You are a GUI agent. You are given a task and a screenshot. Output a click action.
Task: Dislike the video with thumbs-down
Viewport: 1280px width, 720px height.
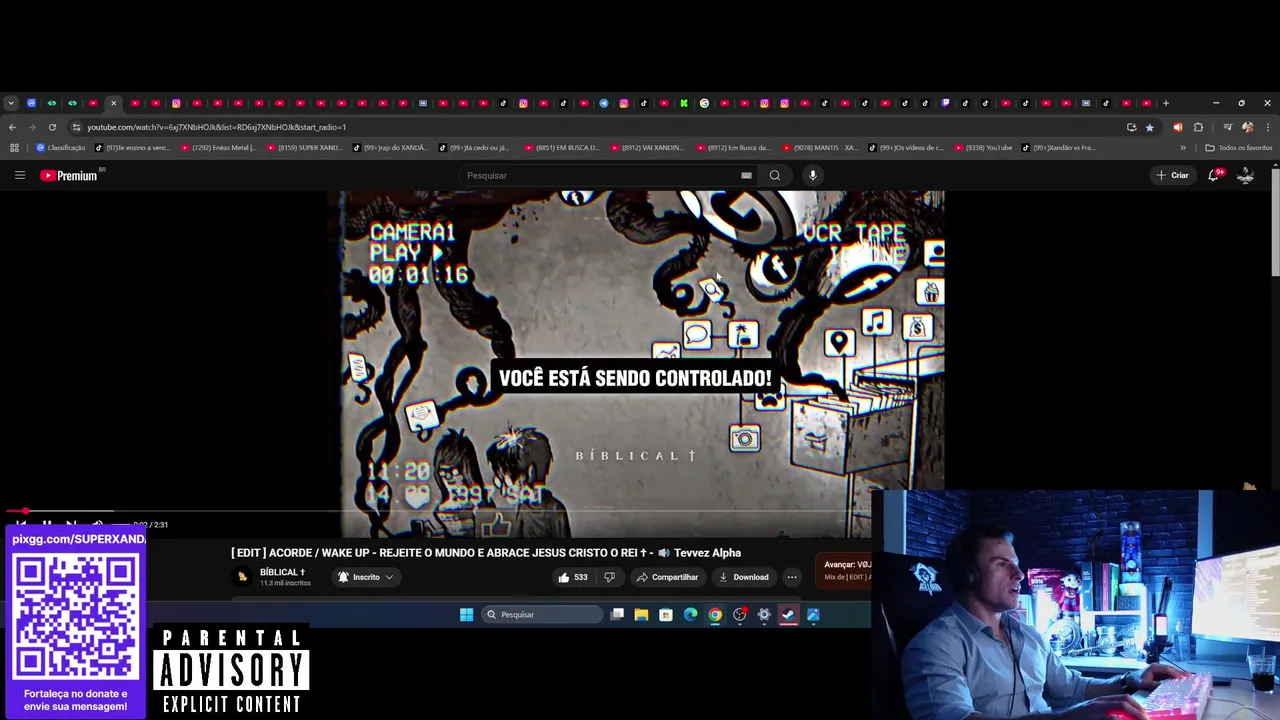[x=609, y=577]
